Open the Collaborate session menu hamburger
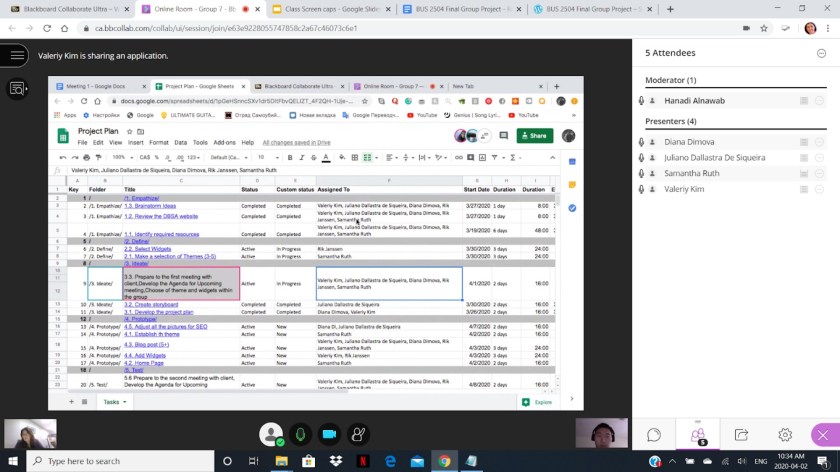 pos(16,56)
